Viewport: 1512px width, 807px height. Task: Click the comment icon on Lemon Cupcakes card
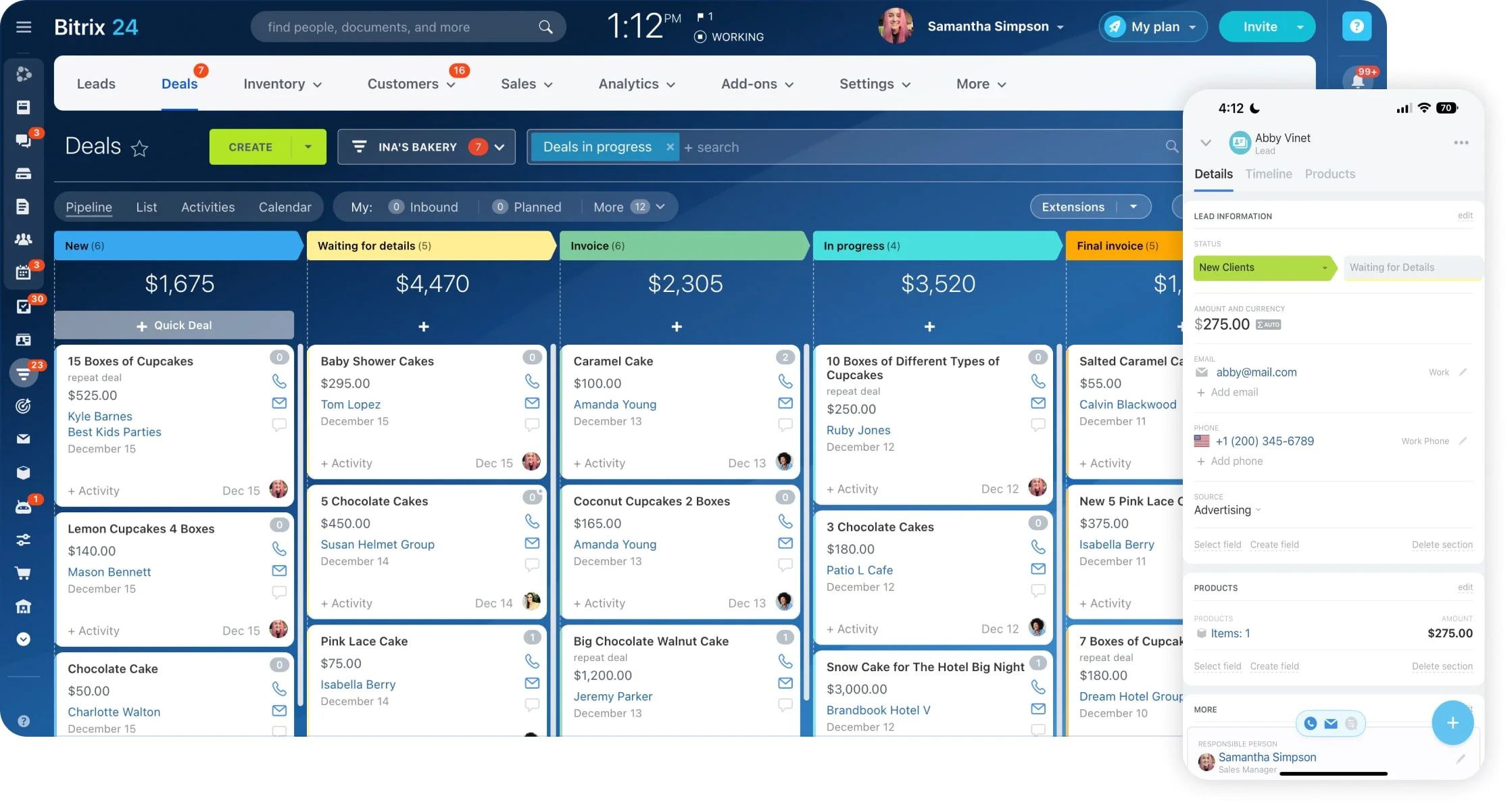pos(279,593)
